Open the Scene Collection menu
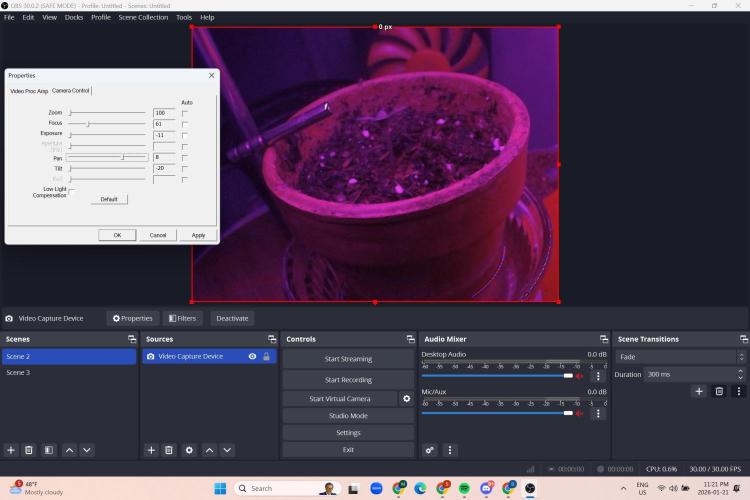This screenshot has width=750, height=500. [143, 17]
